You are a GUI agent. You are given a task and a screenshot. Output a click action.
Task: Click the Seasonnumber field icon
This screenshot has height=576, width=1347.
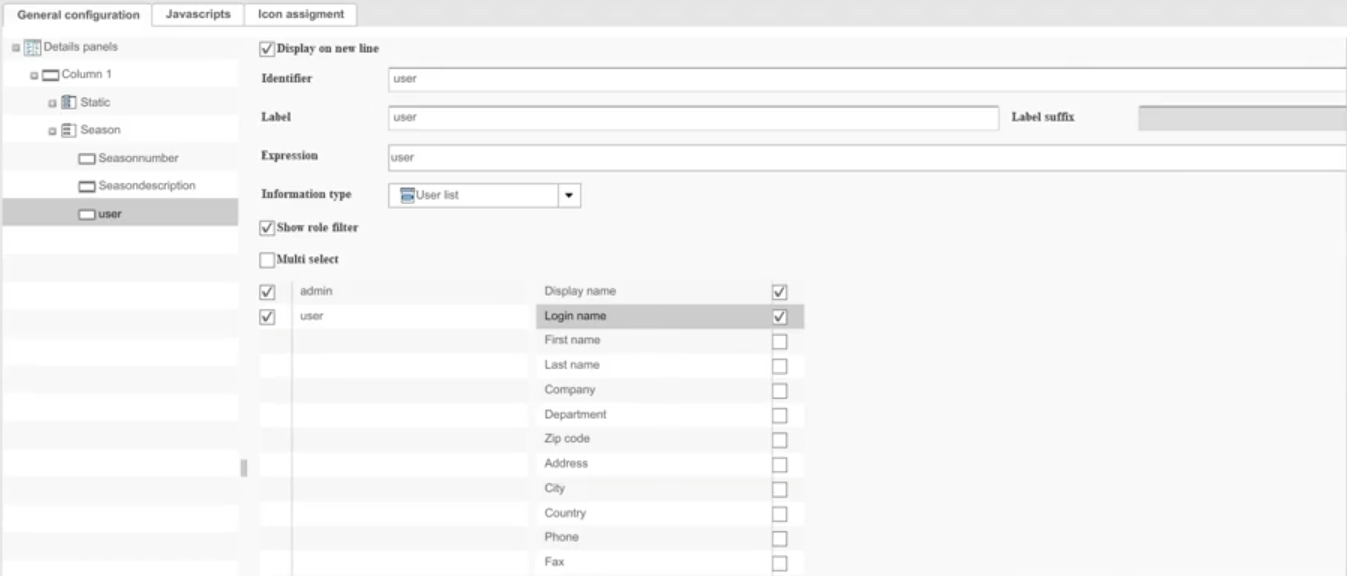coord(86,159)
